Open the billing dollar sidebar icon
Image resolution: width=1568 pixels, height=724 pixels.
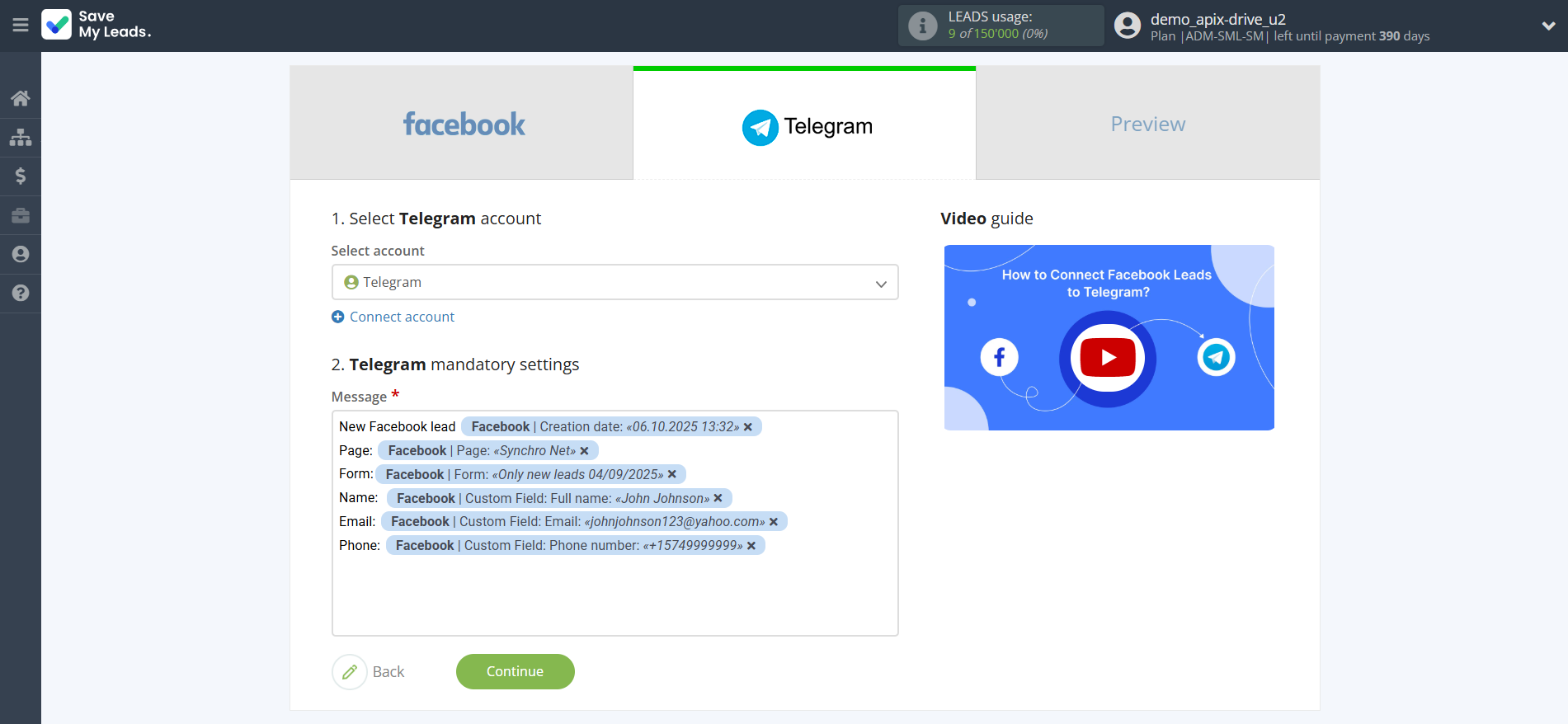click(21, 176)
